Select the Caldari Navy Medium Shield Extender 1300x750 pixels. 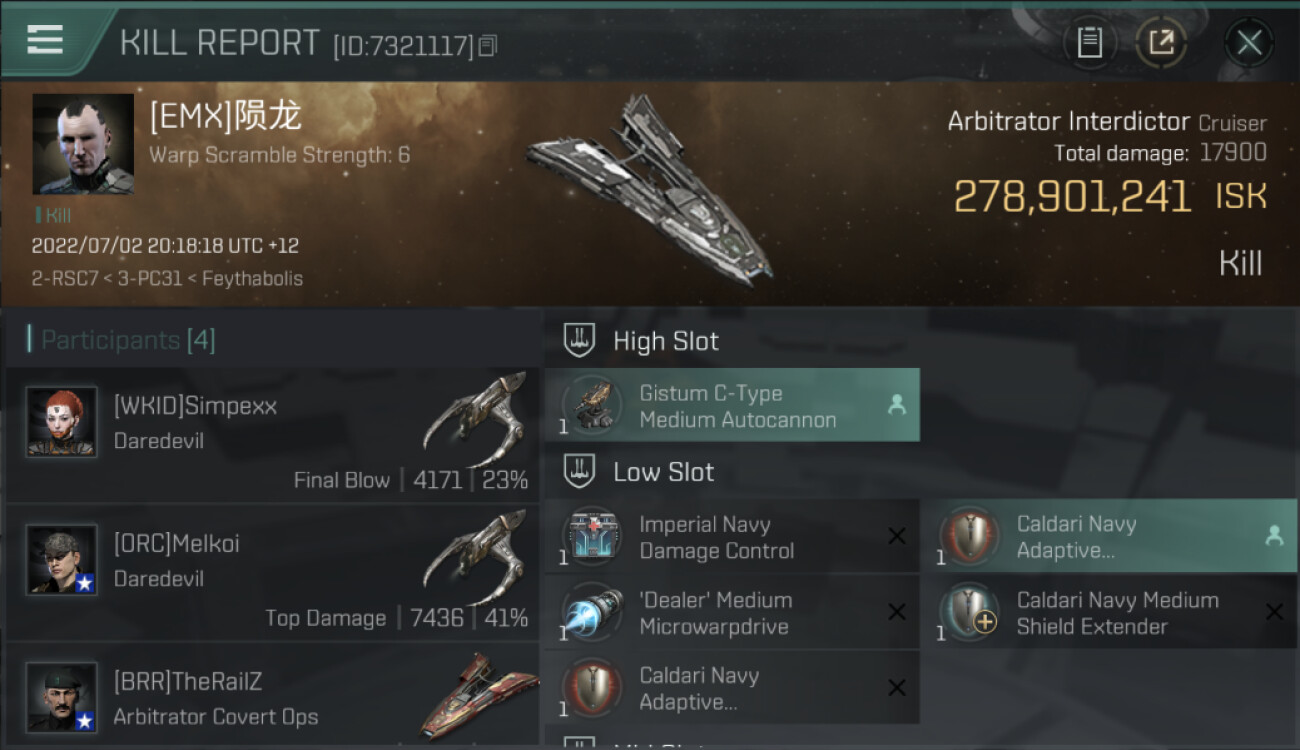coord(1109,613)
